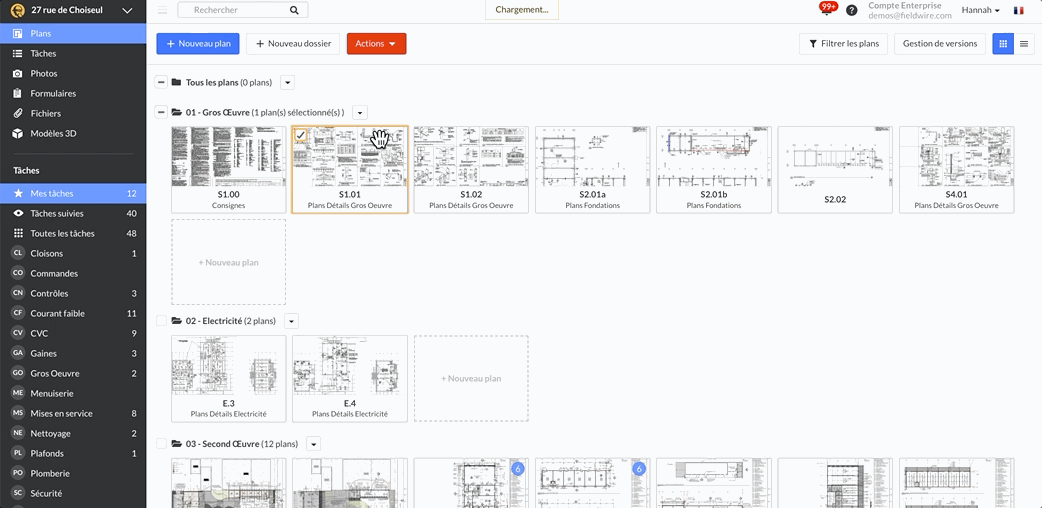Select the CO Commandes category
The image size is (1042, 508).
click(x=73, y=273)
